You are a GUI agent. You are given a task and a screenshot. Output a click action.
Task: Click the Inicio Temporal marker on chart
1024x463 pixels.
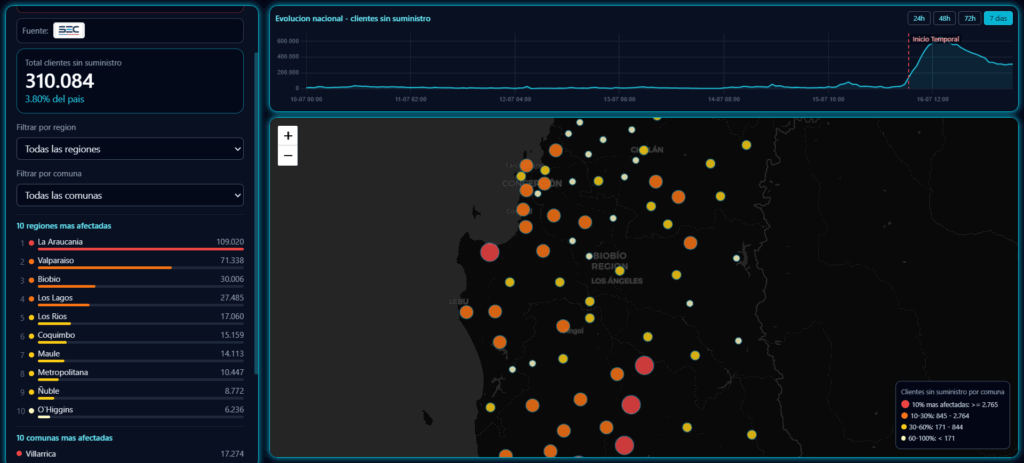point(935,39)
